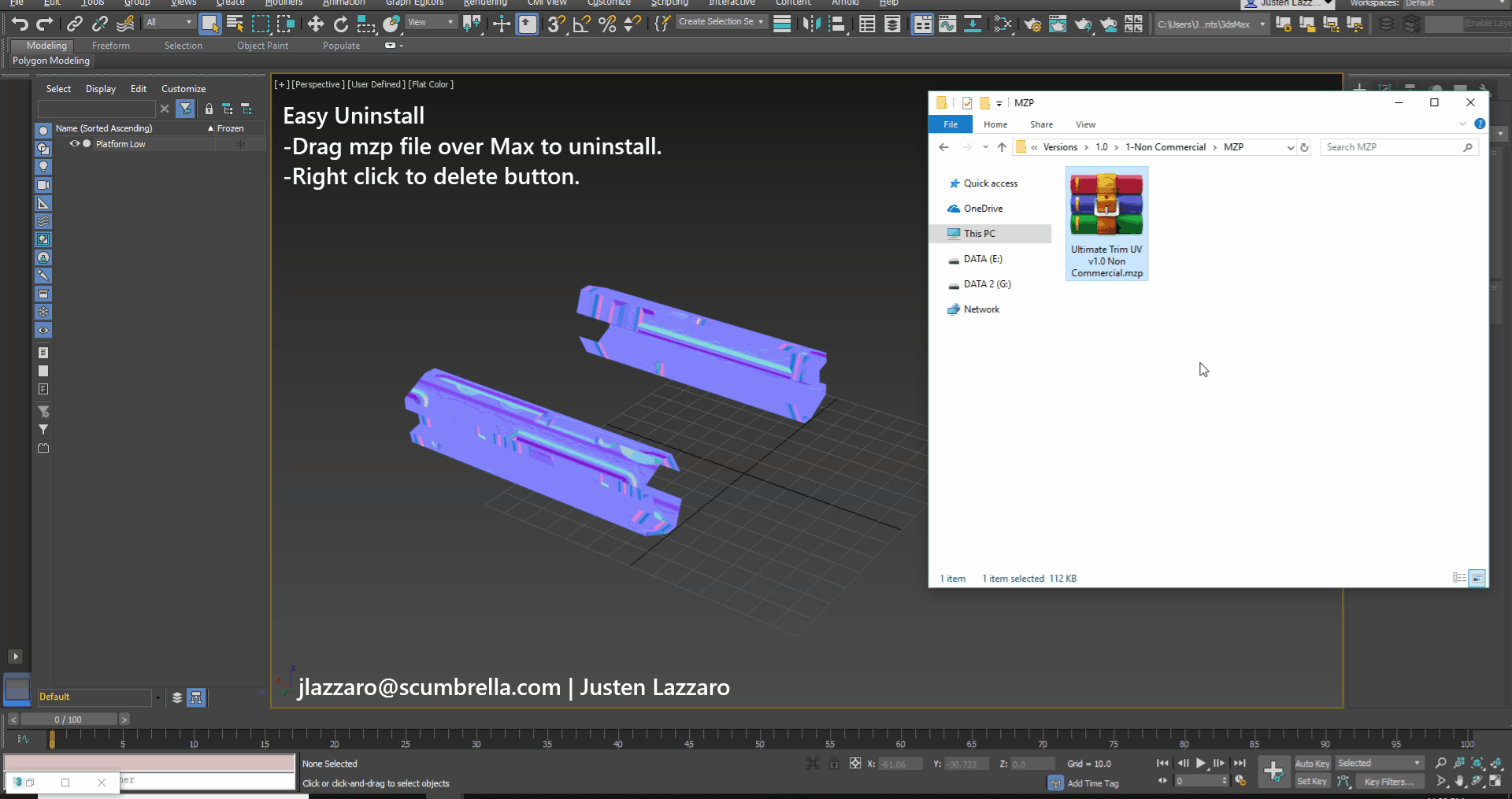Activate Bind to Space Warp tool
The image size is (1512, 799).
pos(125,24)
